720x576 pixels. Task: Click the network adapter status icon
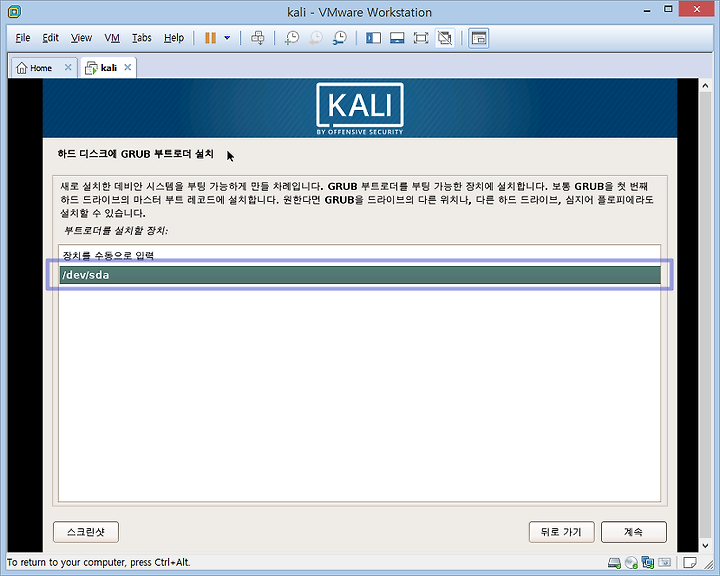(x=648, y=563)
